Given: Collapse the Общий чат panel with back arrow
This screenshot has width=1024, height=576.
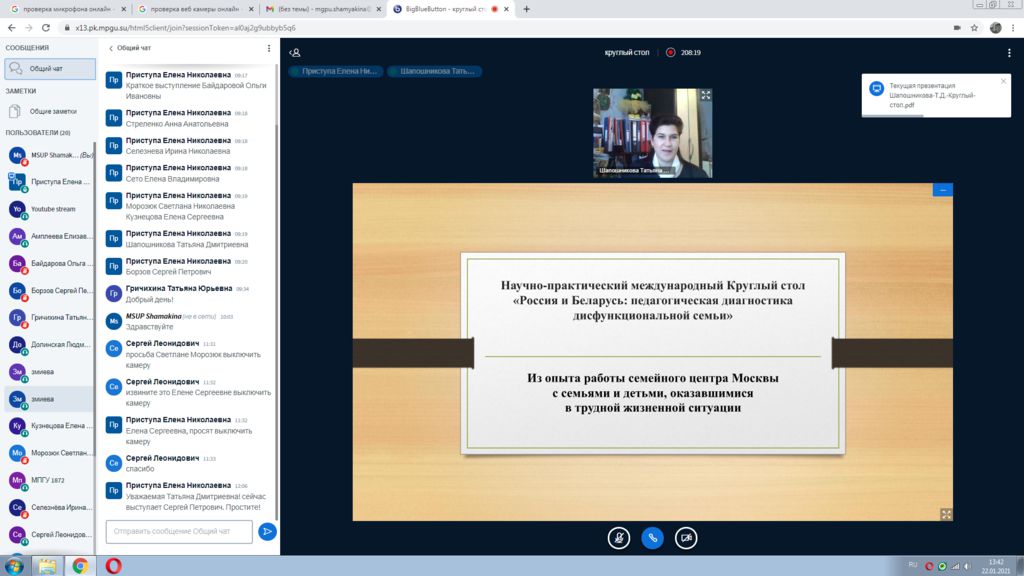Looking at the screenshot, I should (x=110, y=48).
